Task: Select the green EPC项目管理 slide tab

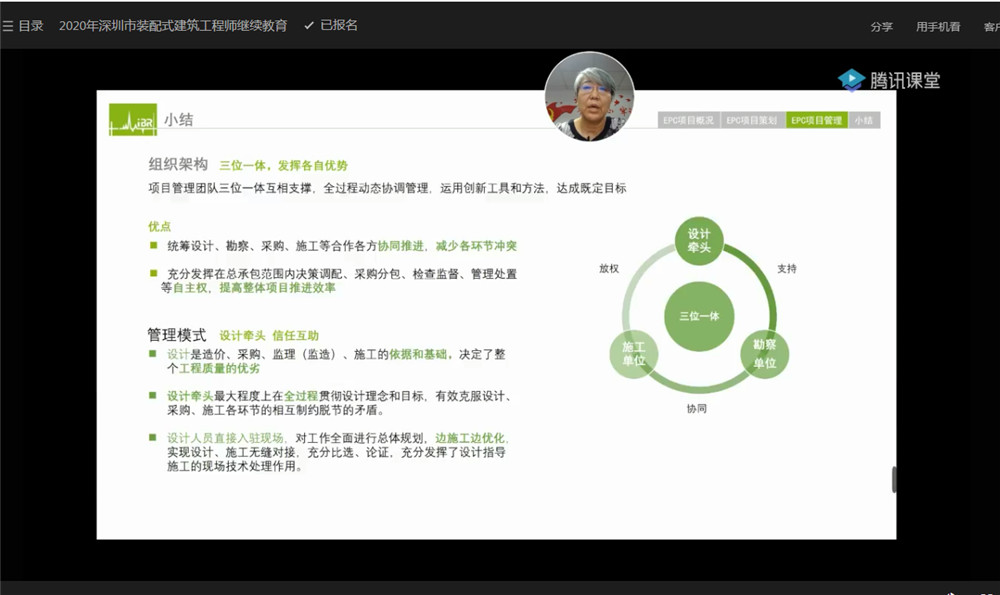Action: coord(816,120)
